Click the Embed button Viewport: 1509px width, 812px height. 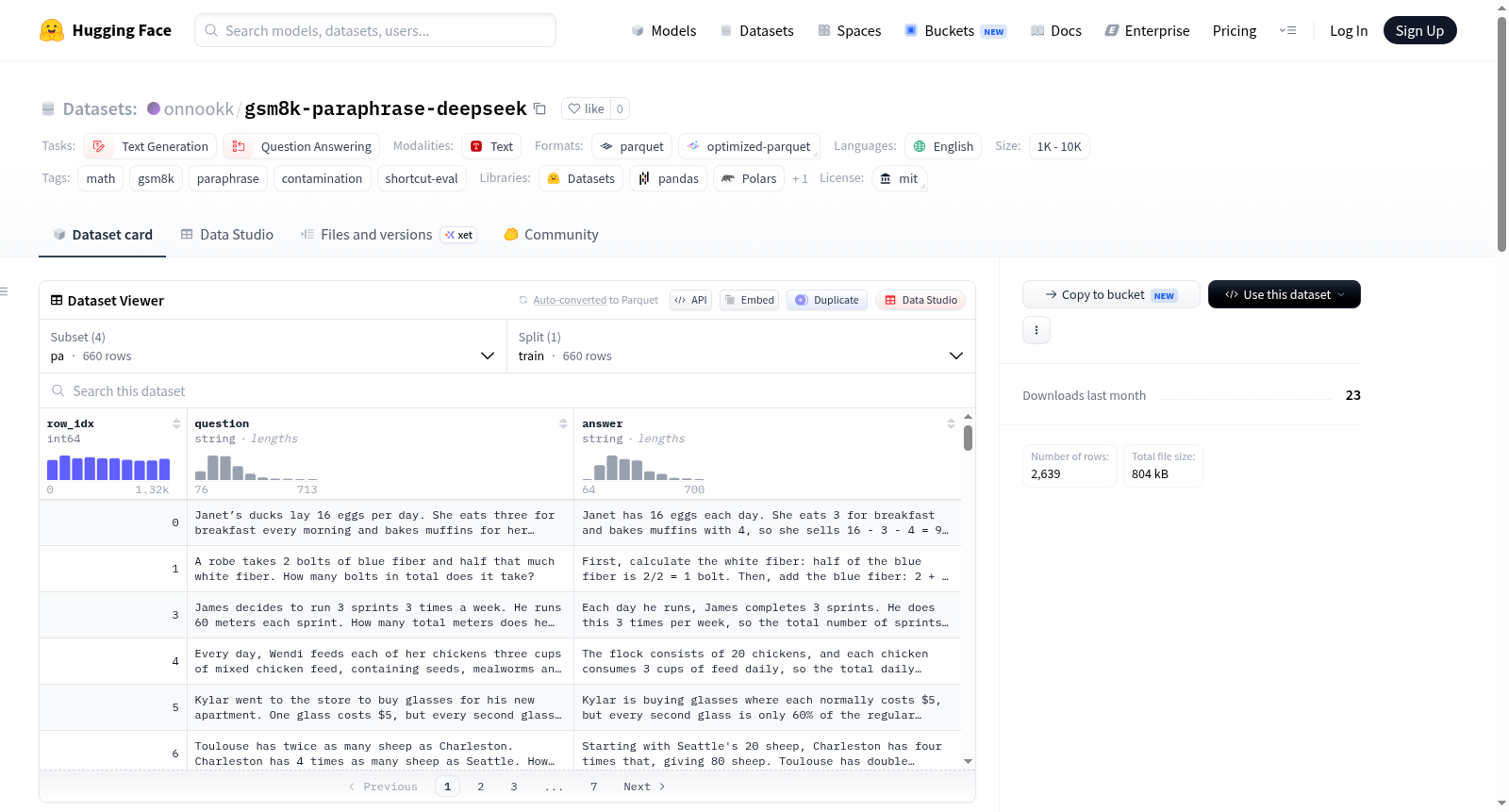[750, 300]
